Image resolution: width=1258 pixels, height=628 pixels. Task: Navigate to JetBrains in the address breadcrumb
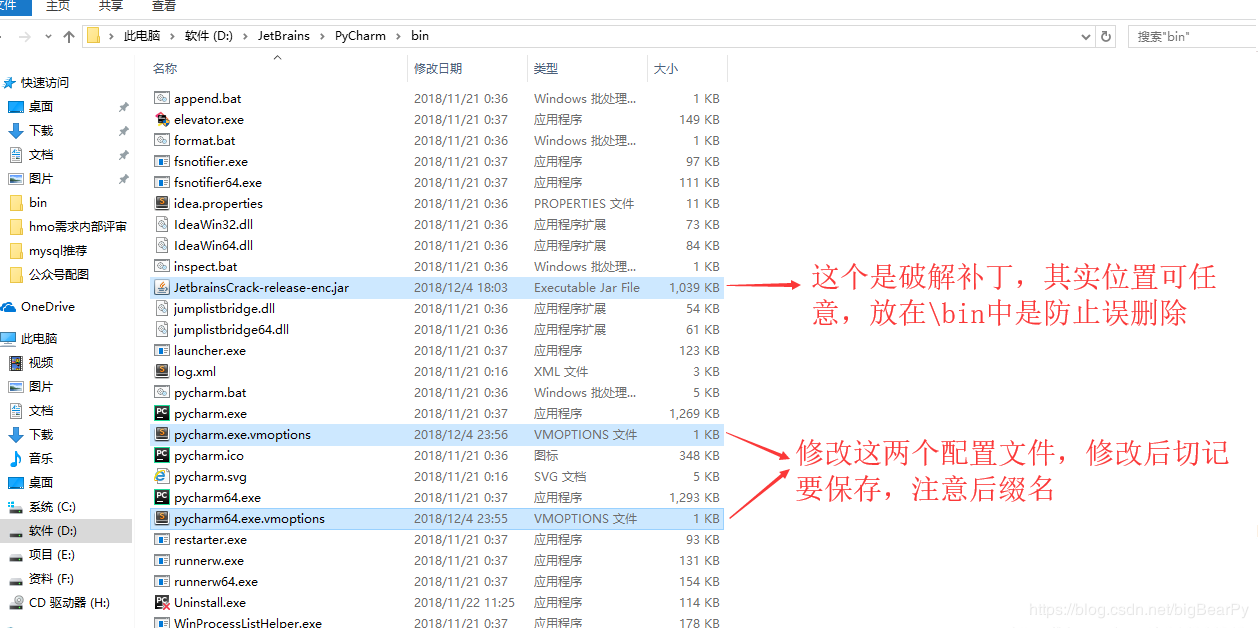coord(284,36)
